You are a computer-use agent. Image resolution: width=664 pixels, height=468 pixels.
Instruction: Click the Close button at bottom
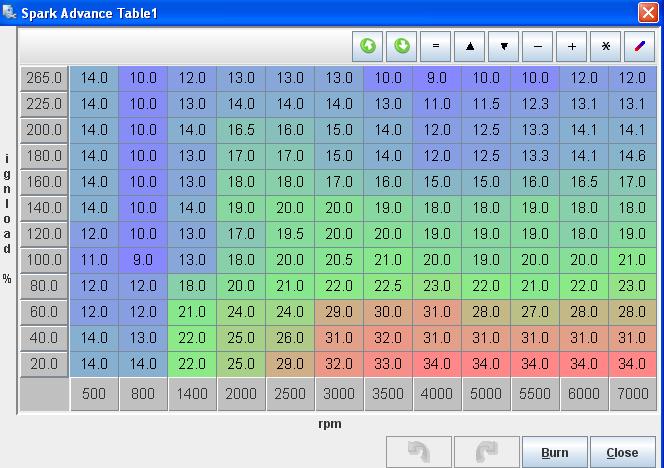(622, 452)
